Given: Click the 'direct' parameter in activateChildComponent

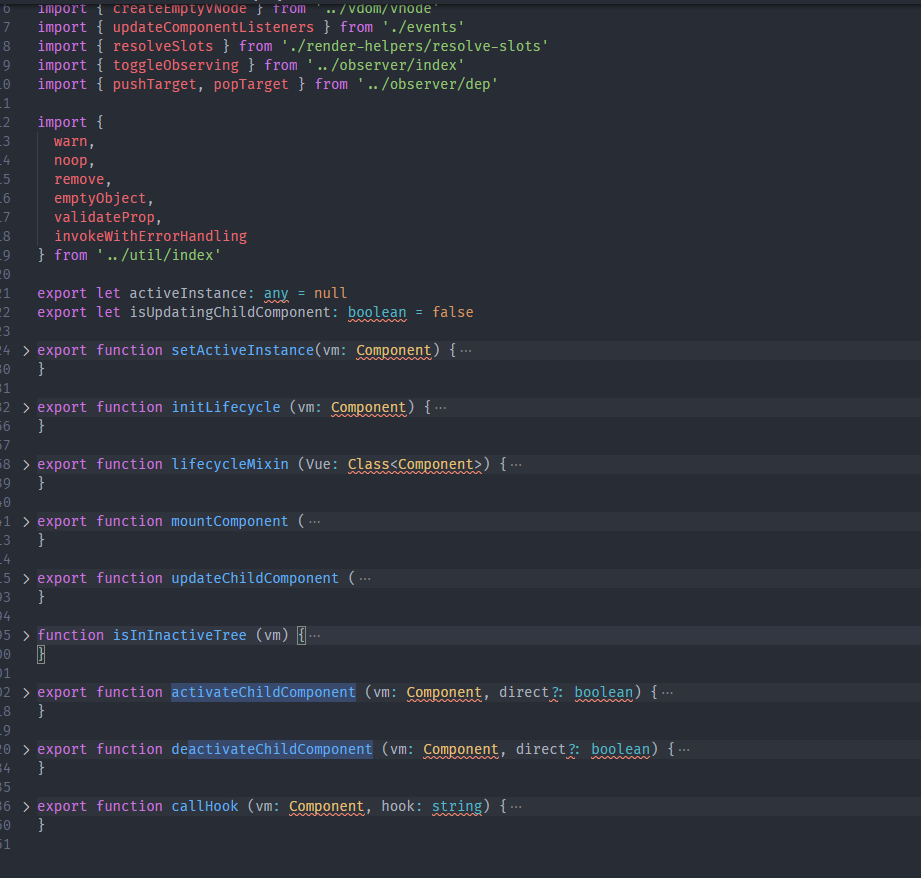Looking at the screenshot, I should click(x=524, y=692).
